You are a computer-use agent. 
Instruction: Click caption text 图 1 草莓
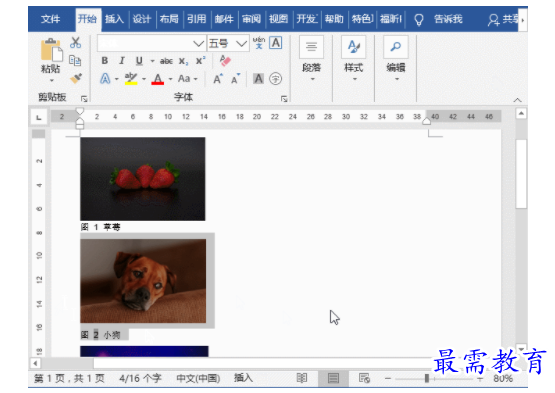100,227
